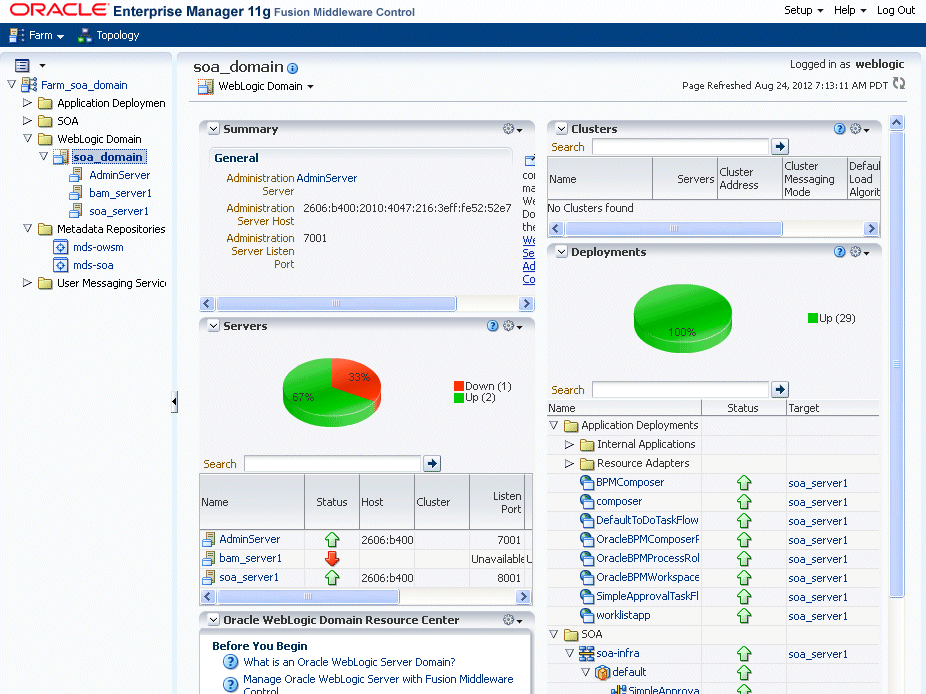Open the Servers panel gear options
This screenshot has height=694, width=926.
click(512, 326)
